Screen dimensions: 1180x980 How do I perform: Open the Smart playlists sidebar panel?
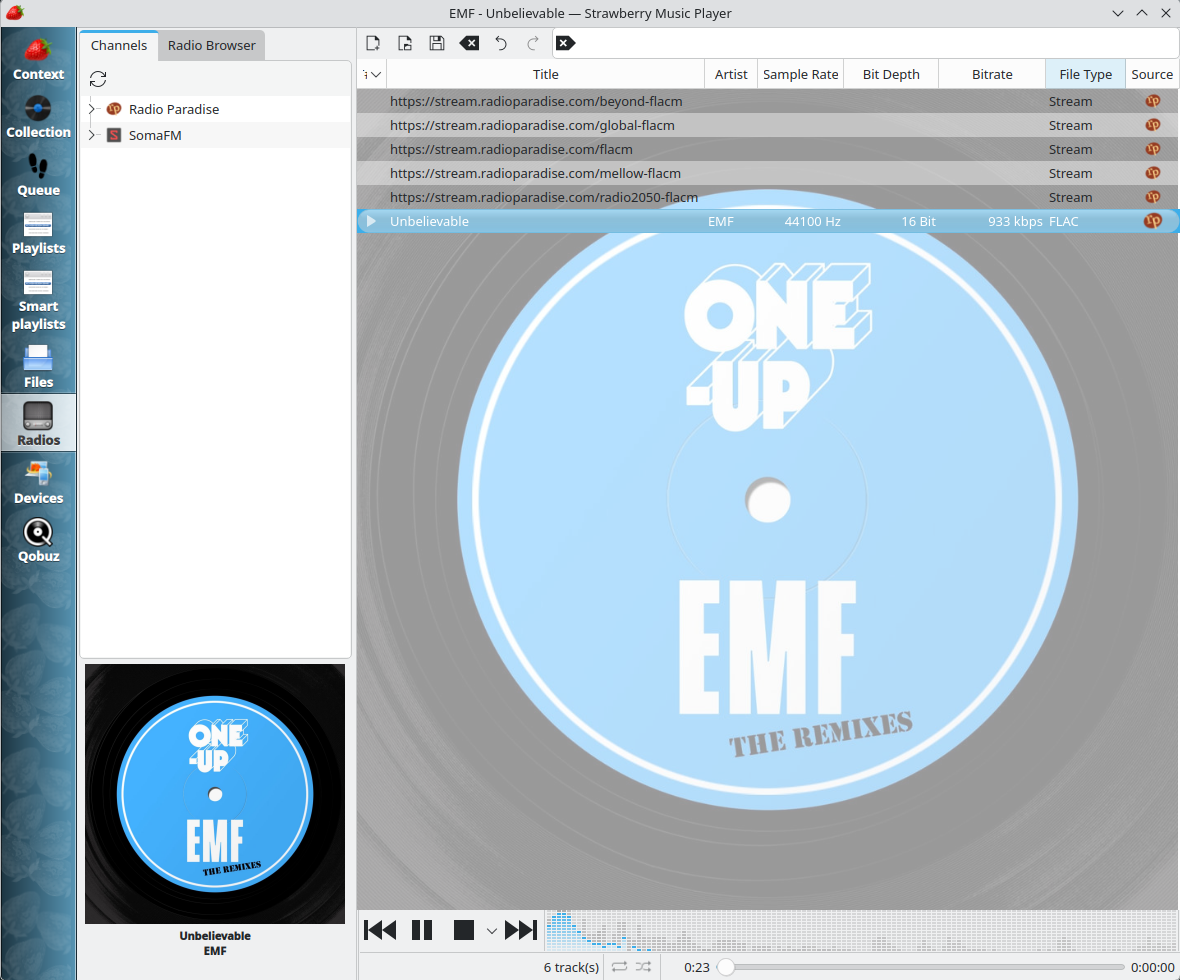click(38, 300)
